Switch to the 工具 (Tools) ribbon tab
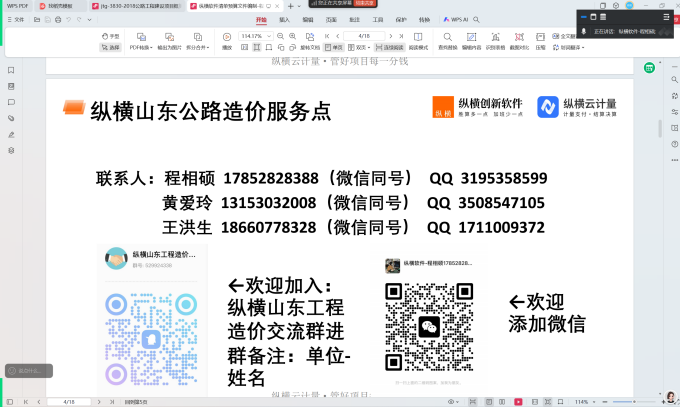Screen dimensions: 680x407 tap(378, 20)
